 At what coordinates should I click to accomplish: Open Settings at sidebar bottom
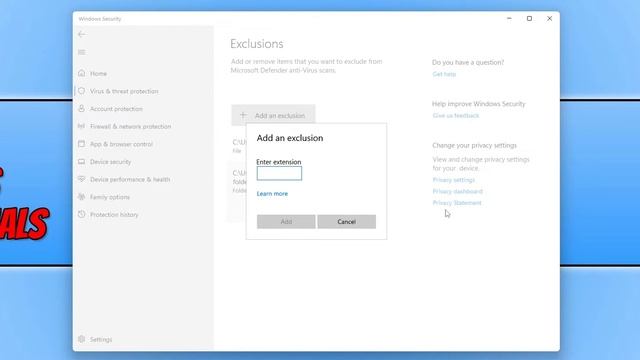pos(101,340)
